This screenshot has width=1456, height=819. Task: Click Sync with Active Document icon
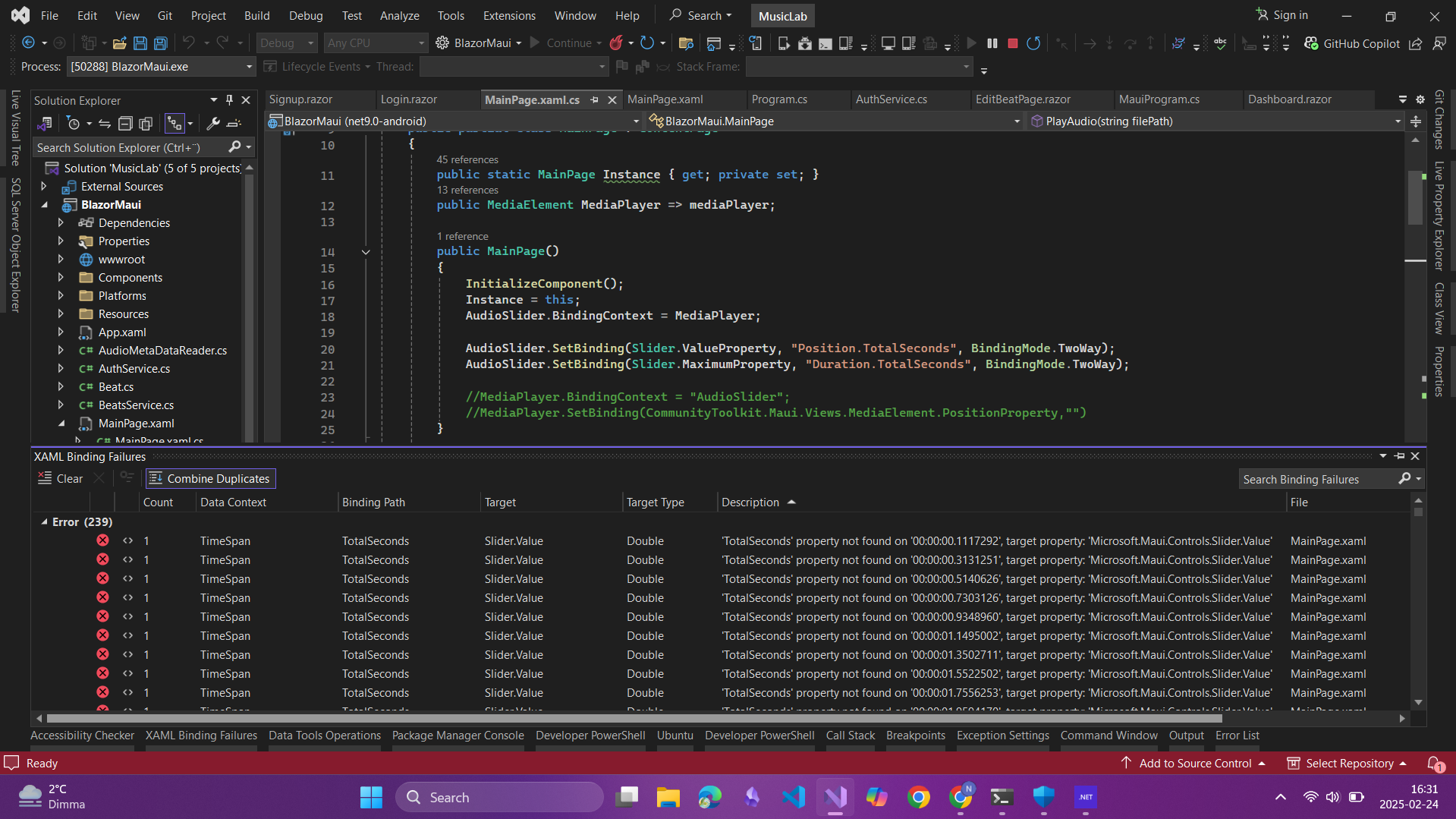tap(105, 123)
